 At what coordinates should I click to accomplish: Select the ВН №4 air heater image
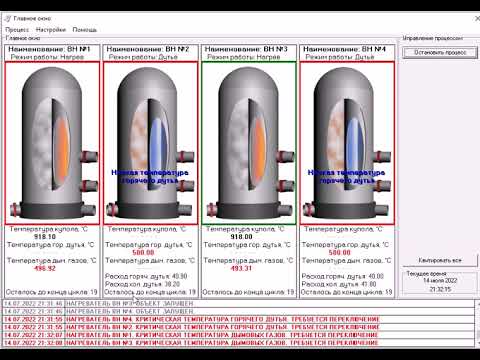pos(347,143)
